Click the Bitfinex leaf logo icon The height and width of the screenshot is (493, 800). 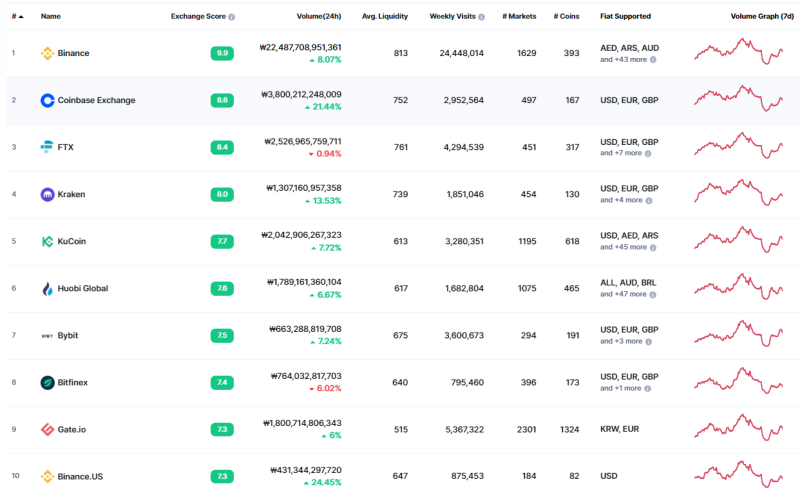[x=47, y=382]
